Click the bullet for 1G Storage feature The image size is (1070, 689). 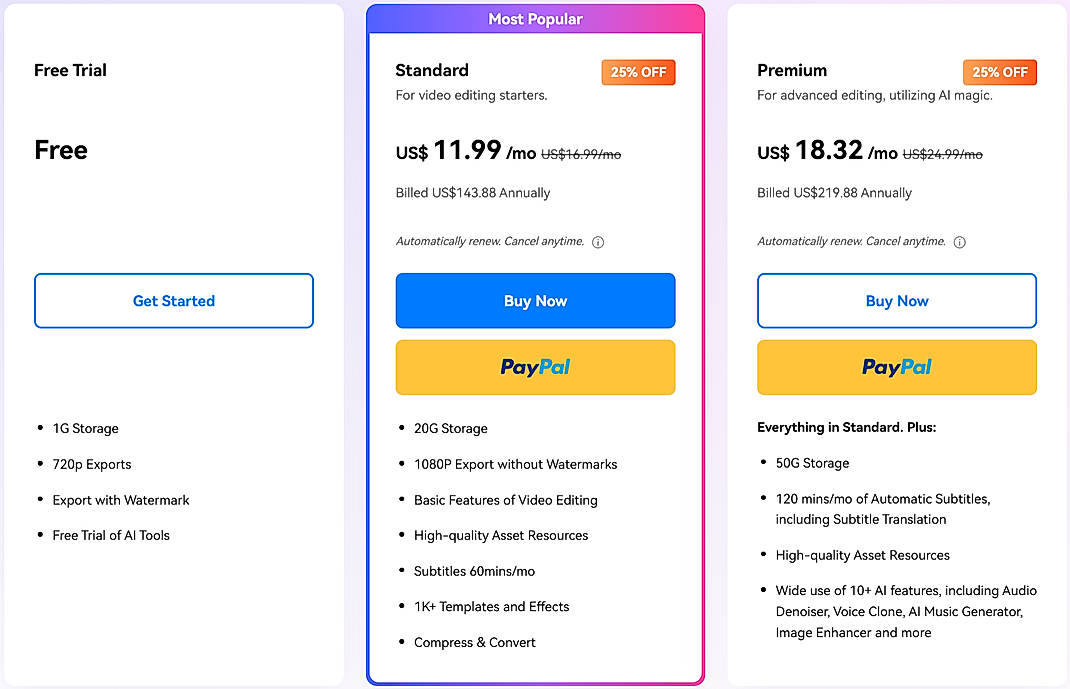41,428
